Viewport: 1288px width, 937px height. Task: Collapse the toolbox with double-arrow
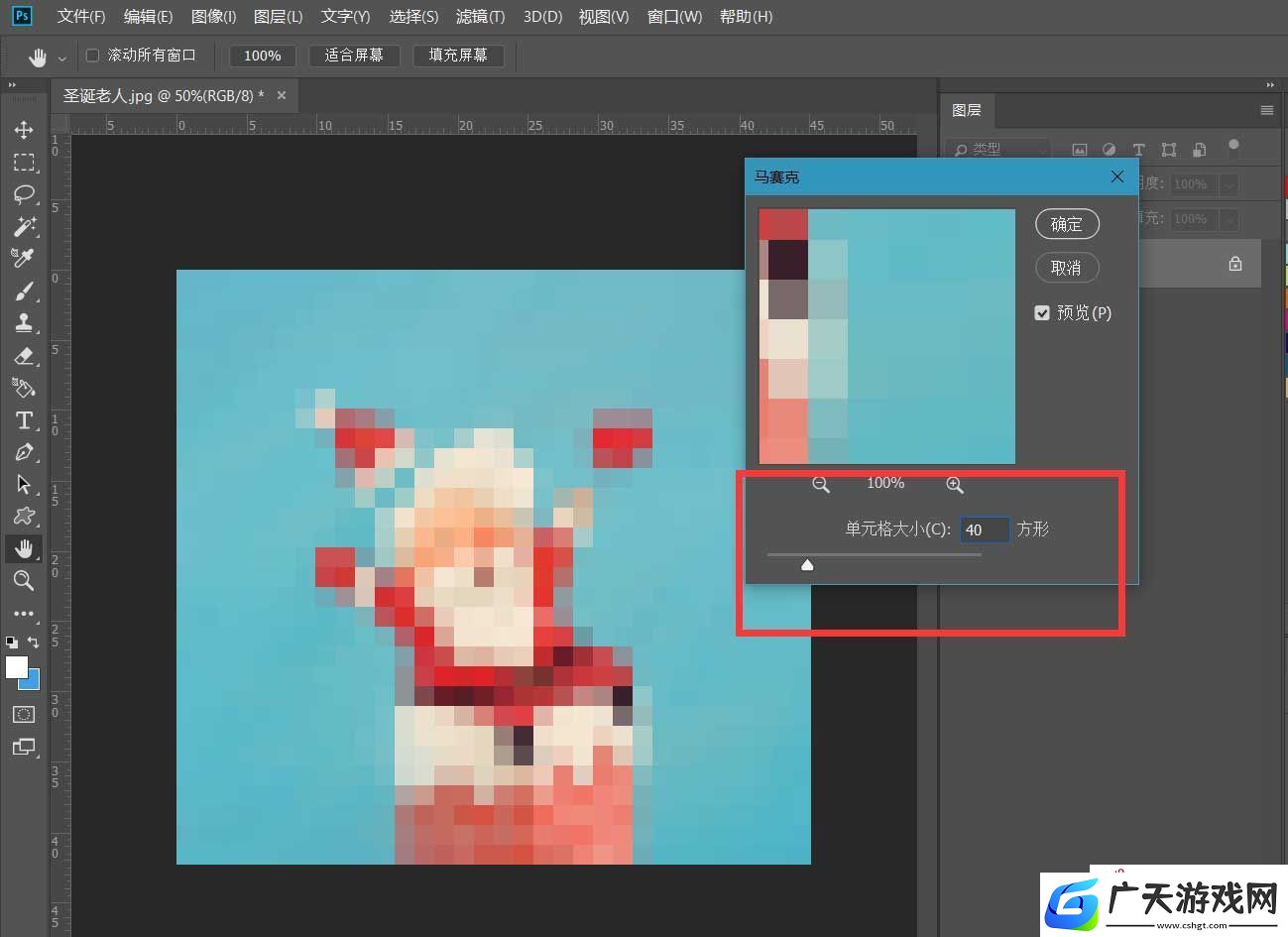point(12,85)
